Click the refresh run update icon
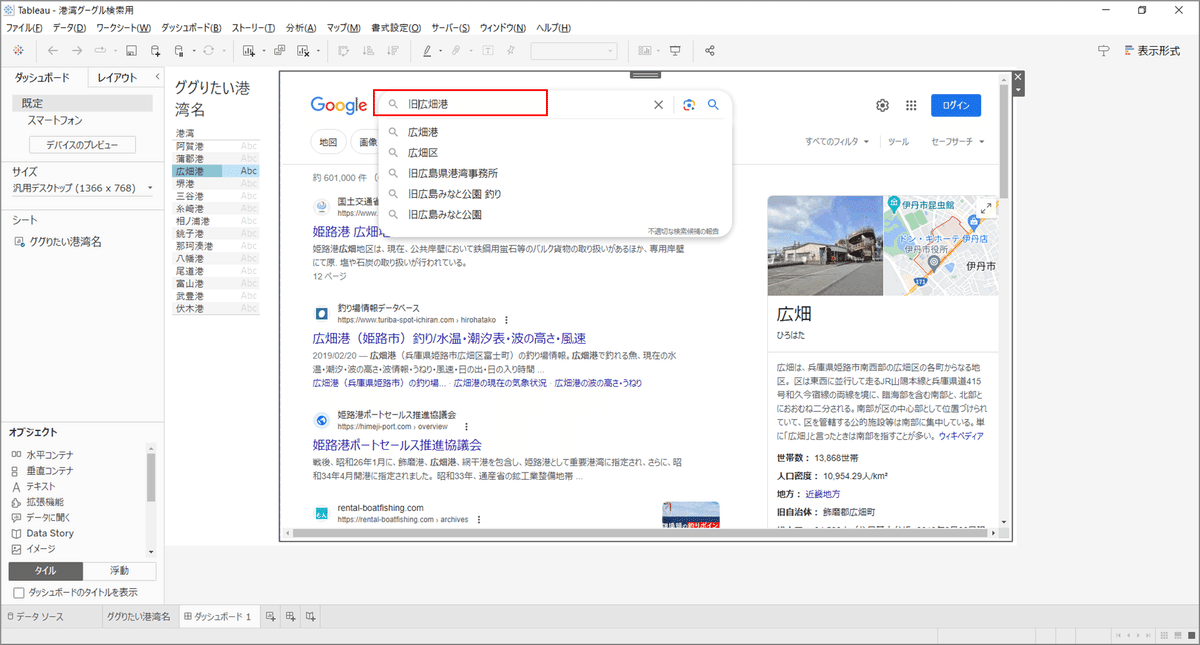Screen dimensions: 1200x645 [x=208, y=50]
